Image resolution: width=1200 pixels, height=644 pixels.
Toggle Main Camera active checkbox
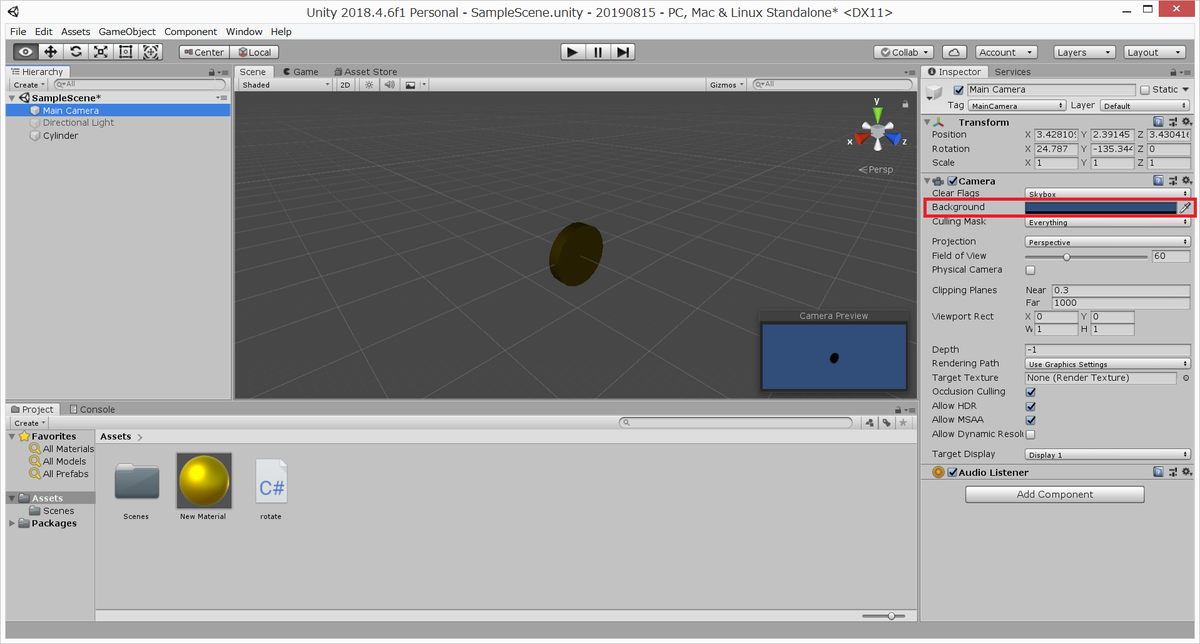(959, 90)
